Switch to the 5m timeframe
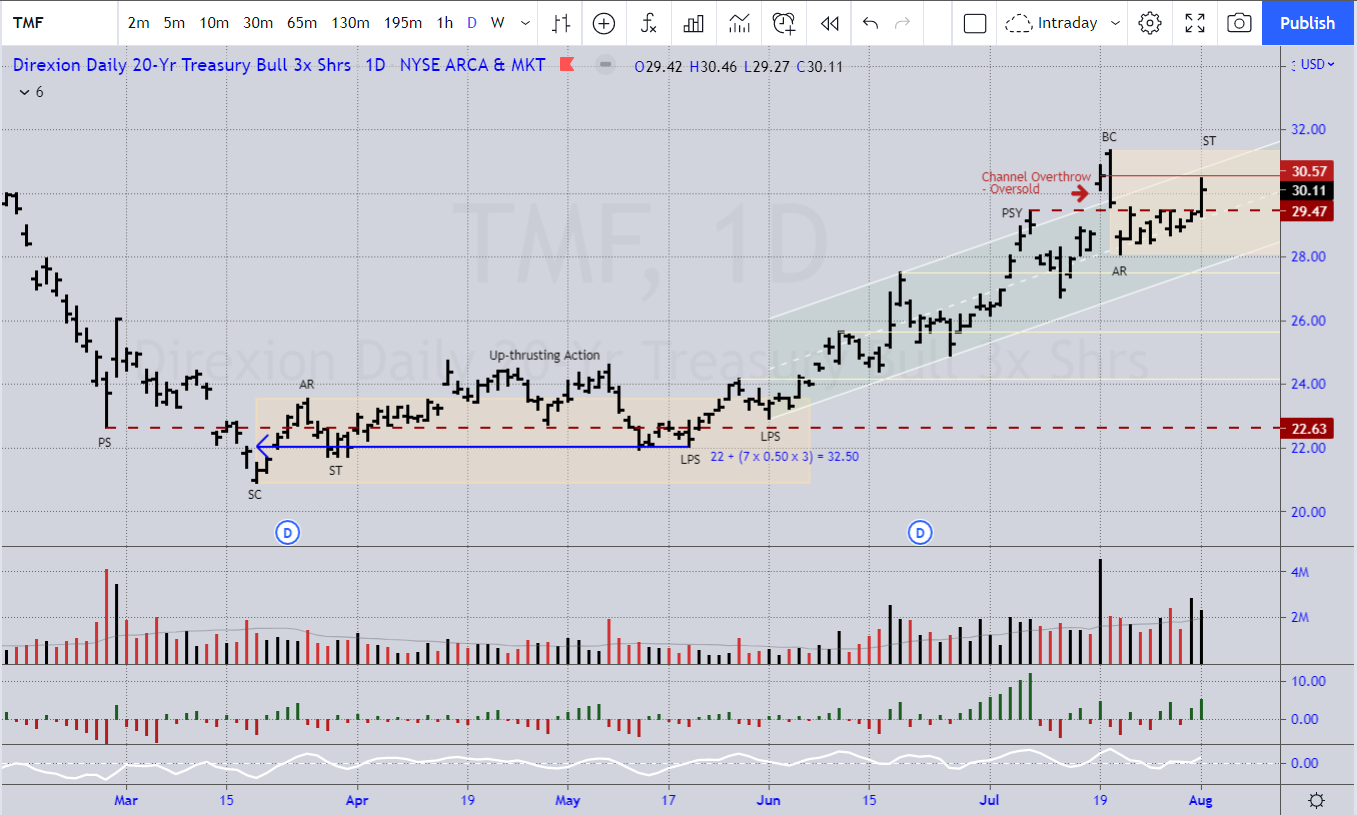 tap(174, 23)
